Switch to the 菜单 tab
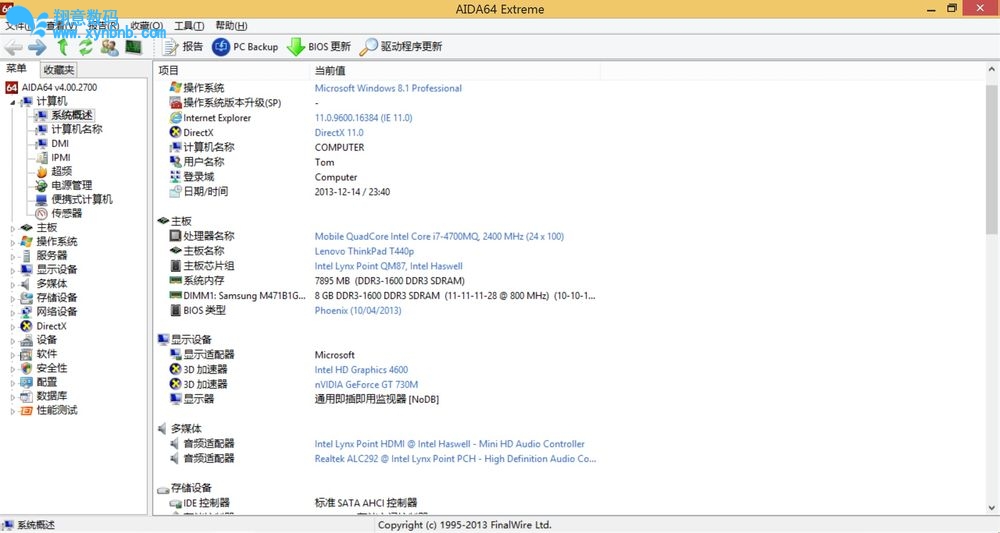This screenshot has width=1000, height=533. click(x=17, y=69)
